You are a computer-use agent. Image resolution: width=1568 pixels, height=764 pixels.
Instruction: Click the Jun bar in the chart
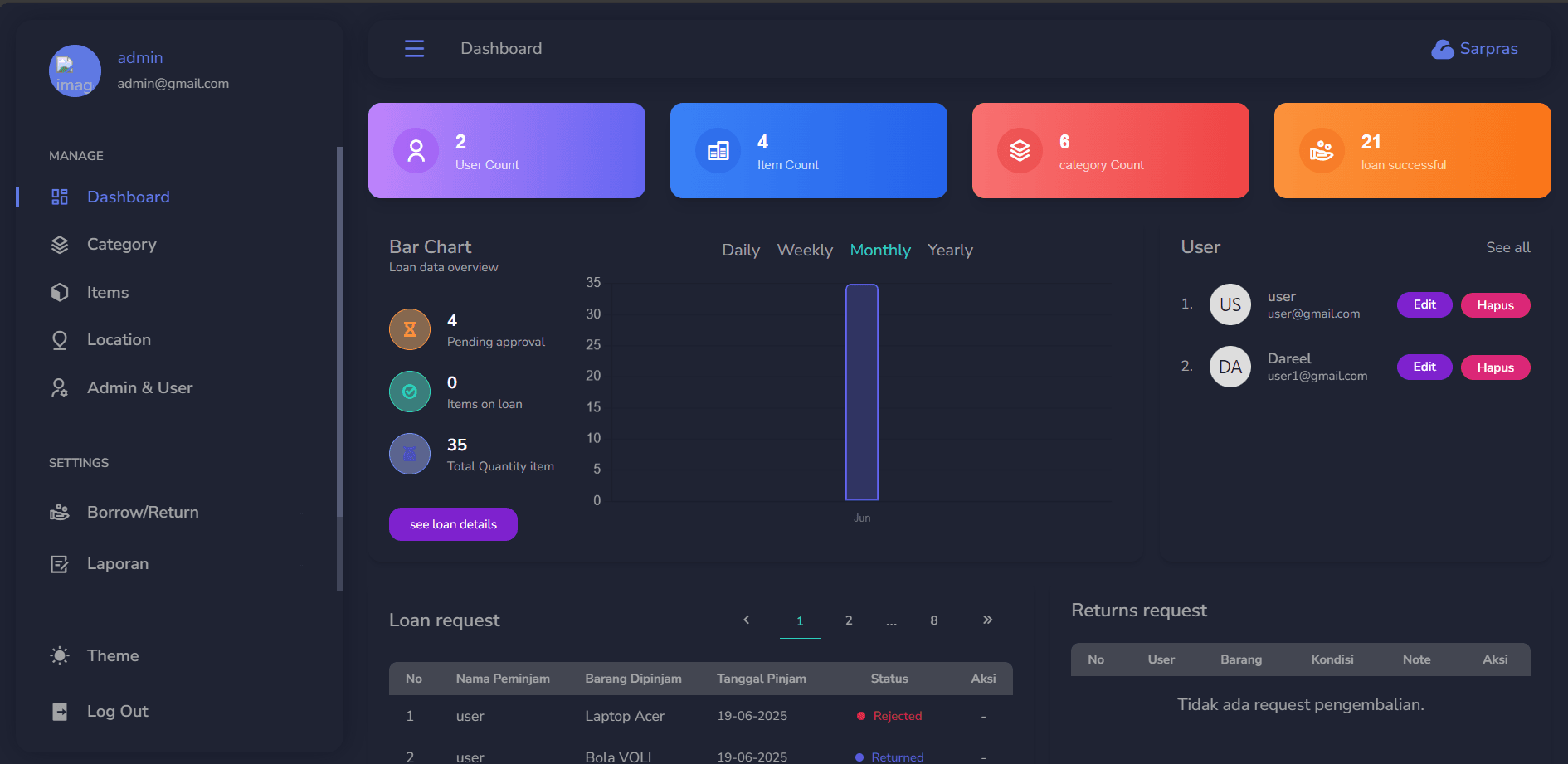click(x=862, y=392)
